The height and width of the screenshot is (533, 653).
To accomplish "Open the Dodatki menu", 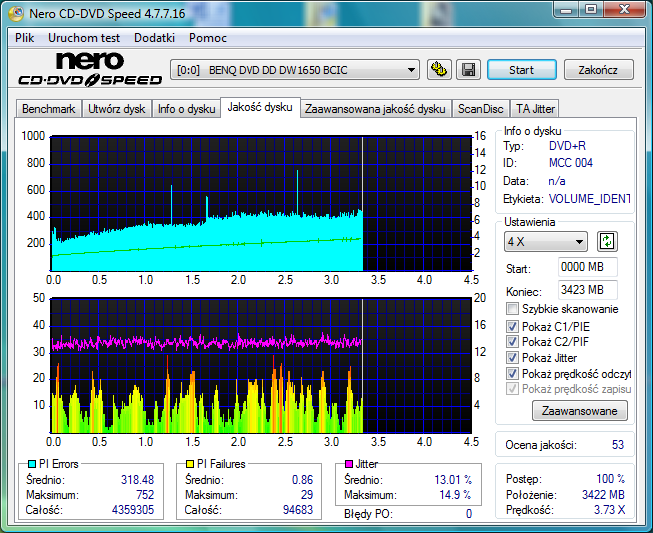I will coord(154,38).
